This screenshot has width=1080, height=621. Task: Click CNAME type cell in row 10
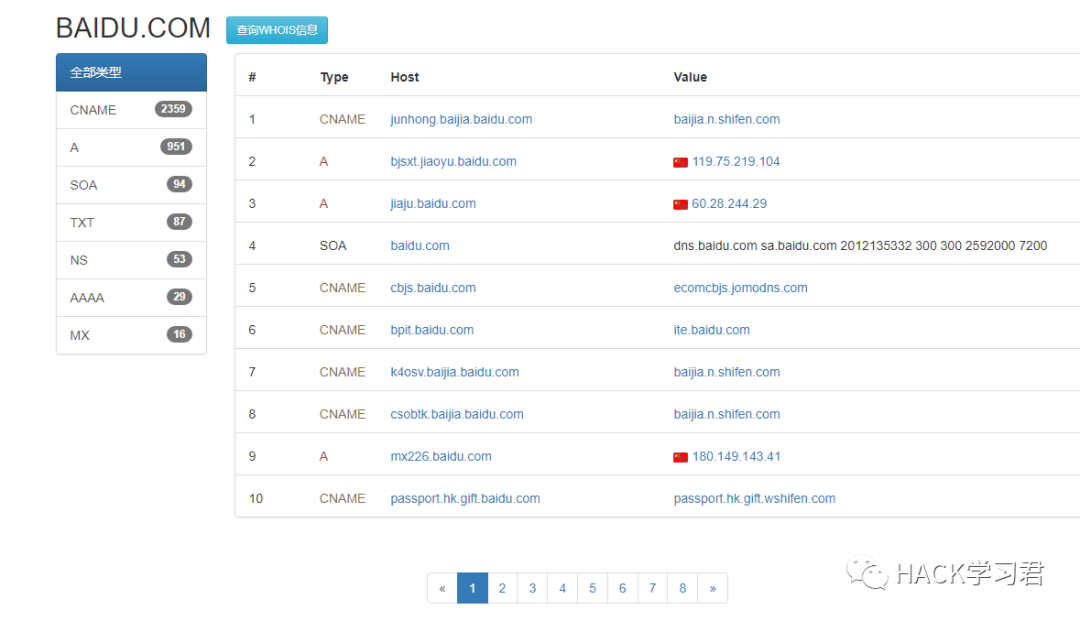342,498
